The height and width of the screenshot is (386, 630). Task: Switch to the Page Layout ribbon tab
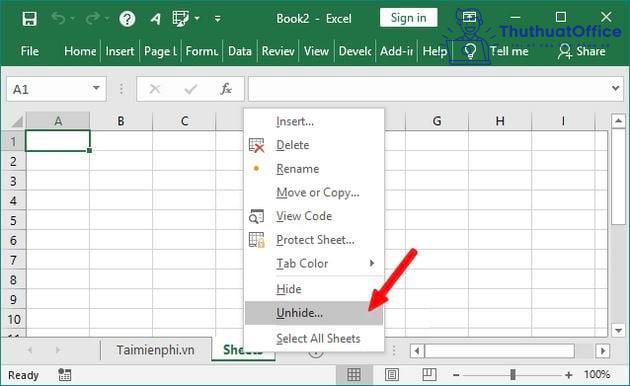coord(160,51)
